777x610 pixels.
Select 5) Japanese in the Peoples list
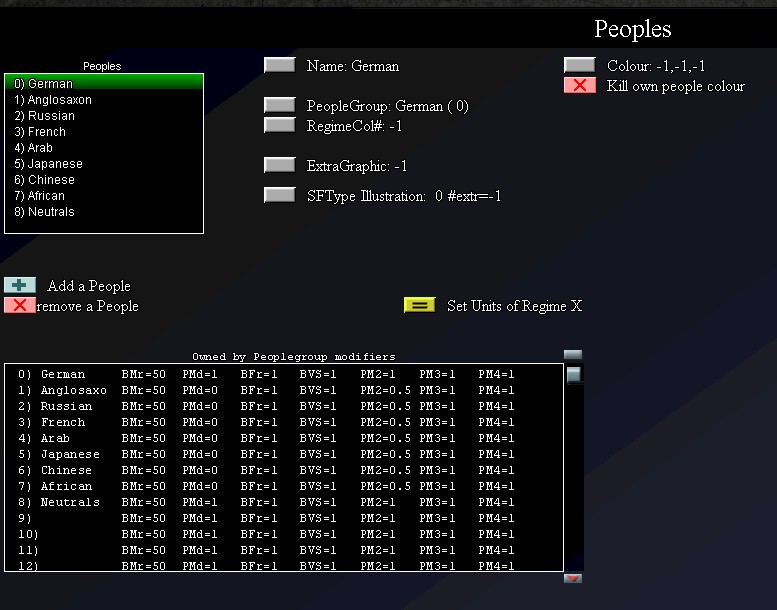click(104, 164)
